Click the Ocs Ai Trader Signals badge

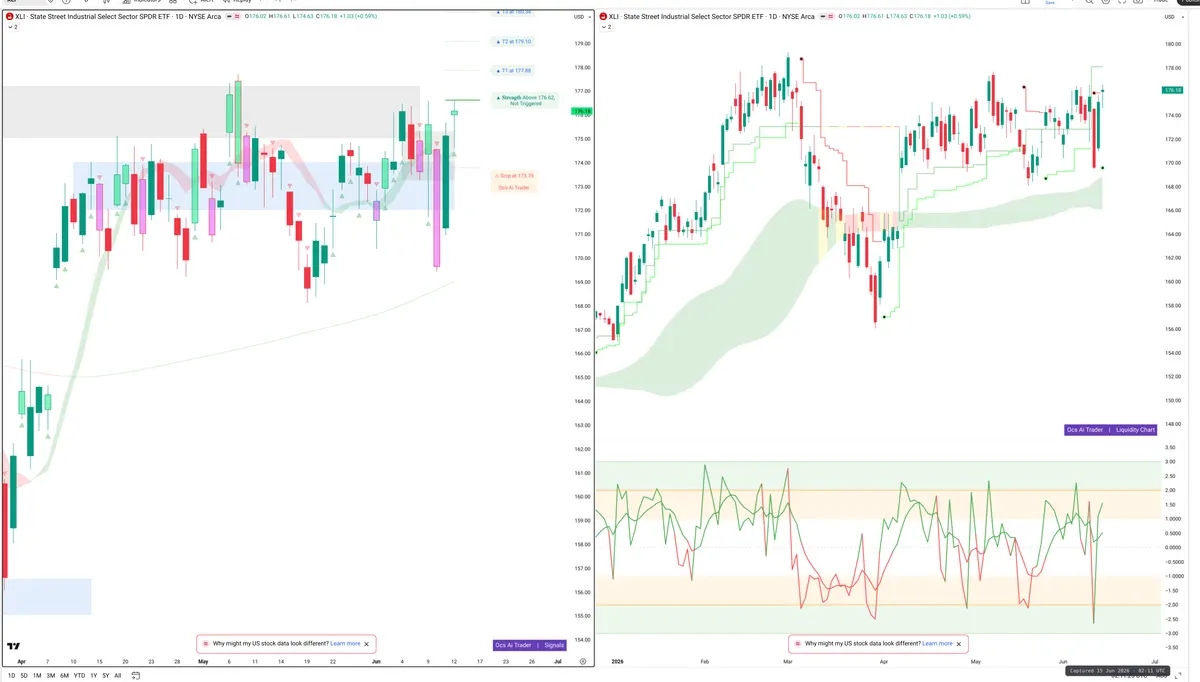tap(530, 645)
